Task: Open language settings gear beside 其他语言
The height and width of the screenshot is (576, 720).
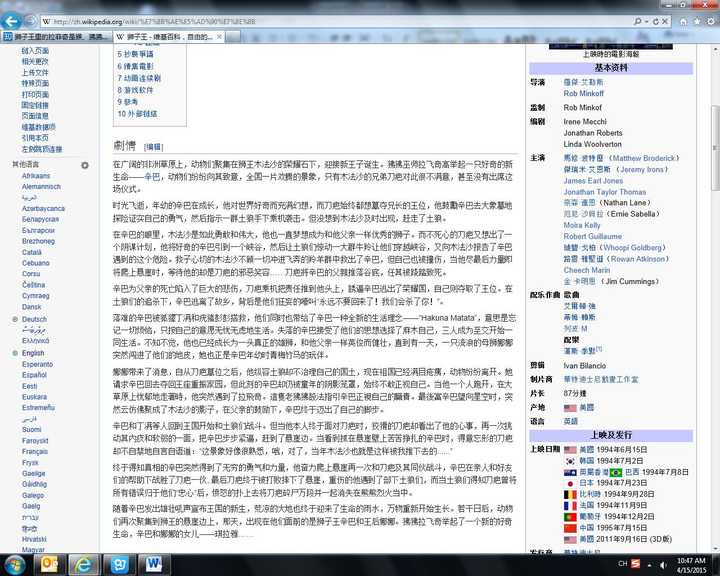Action: pyautogui.click(x=85, y=165)
